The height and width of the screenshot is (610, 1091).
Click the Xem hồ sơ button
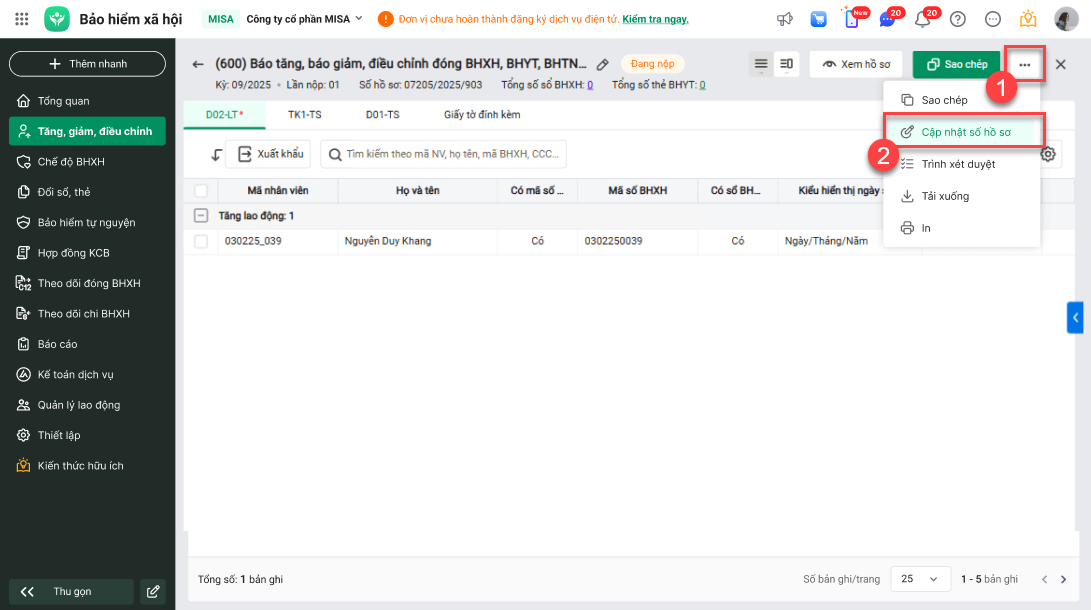[856, 64]
